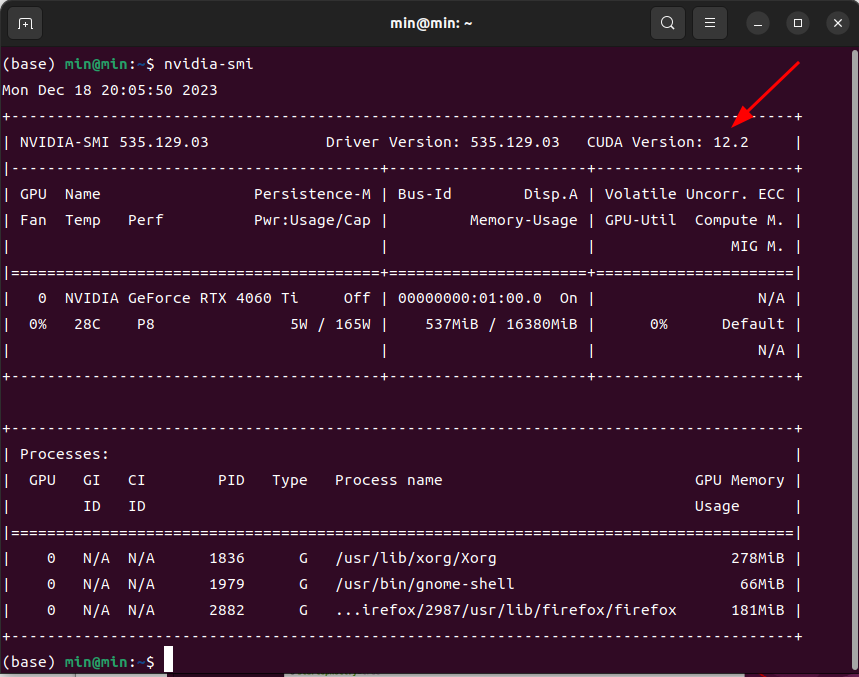This screenshot has height=677, width=859.
Task: Click Driver Version: 535.129.03
Action: 443,142
